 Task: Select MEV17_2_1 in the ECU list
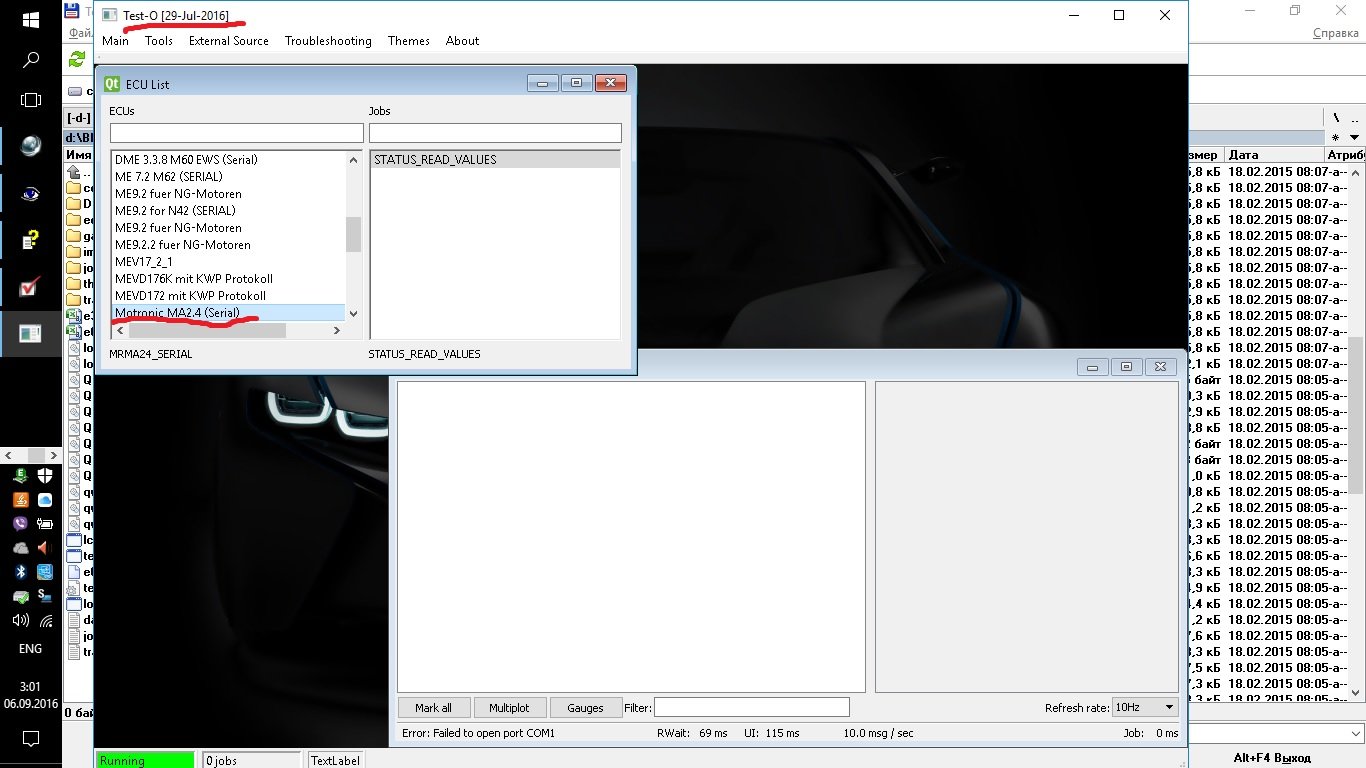pyautogui.click(x=143, y=262)
